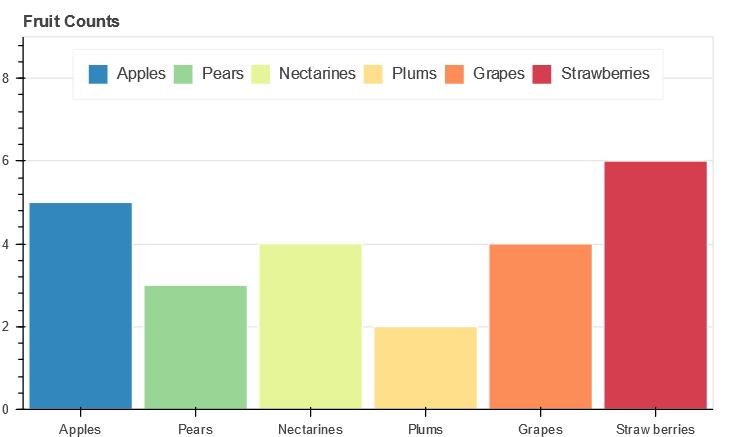Click the green Pears legend swatch
750x437 pixels.
click(x=183, y=74)
